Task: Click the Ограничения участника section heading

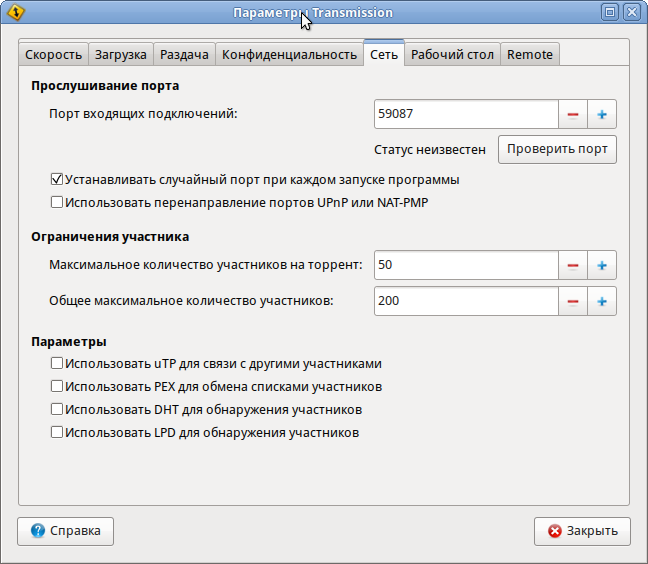Action: click(110, 237)
